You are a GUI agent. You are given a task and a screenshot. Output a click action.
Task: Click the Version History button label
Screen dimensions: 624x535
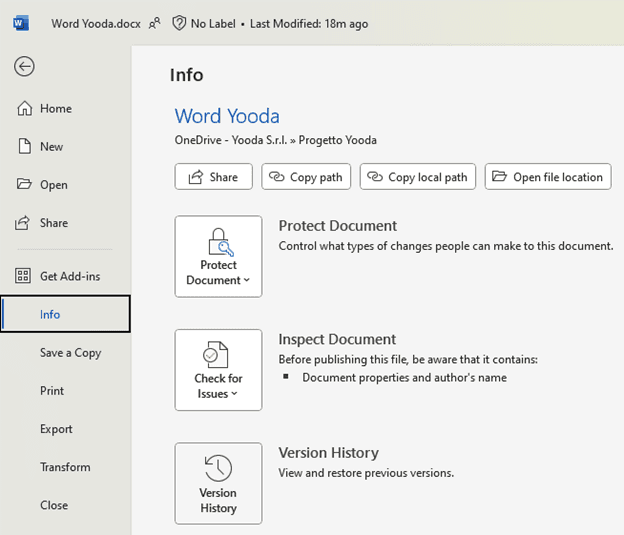[218, 500]
